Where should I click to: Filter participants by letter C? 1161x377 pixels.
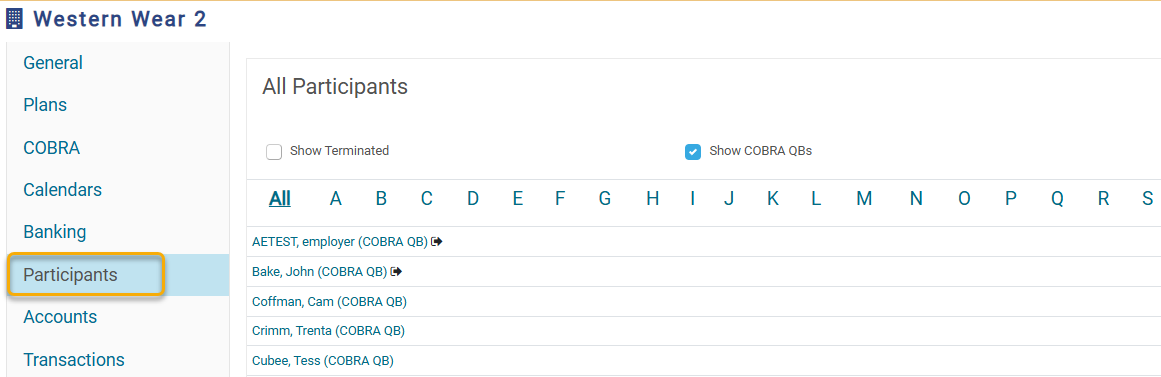point(426,198)
